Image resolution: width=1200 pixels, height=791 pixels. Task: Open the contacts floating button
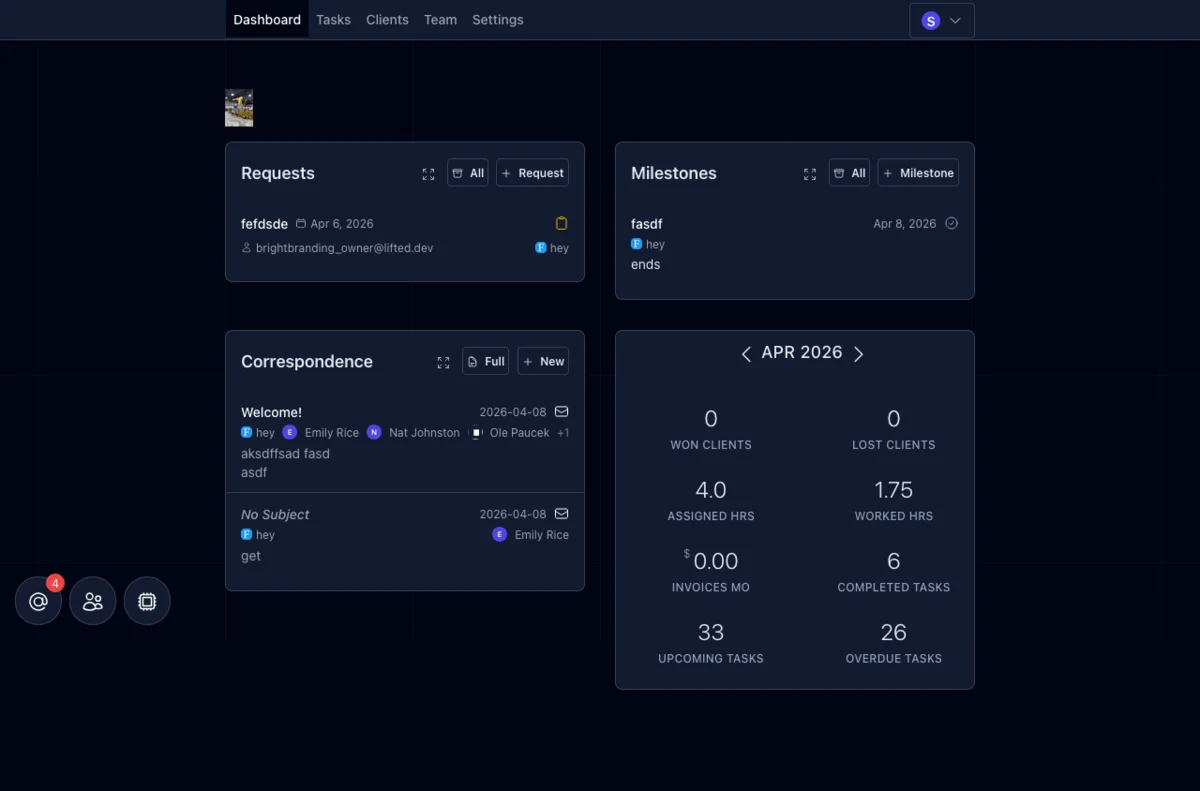click(92, 601)
